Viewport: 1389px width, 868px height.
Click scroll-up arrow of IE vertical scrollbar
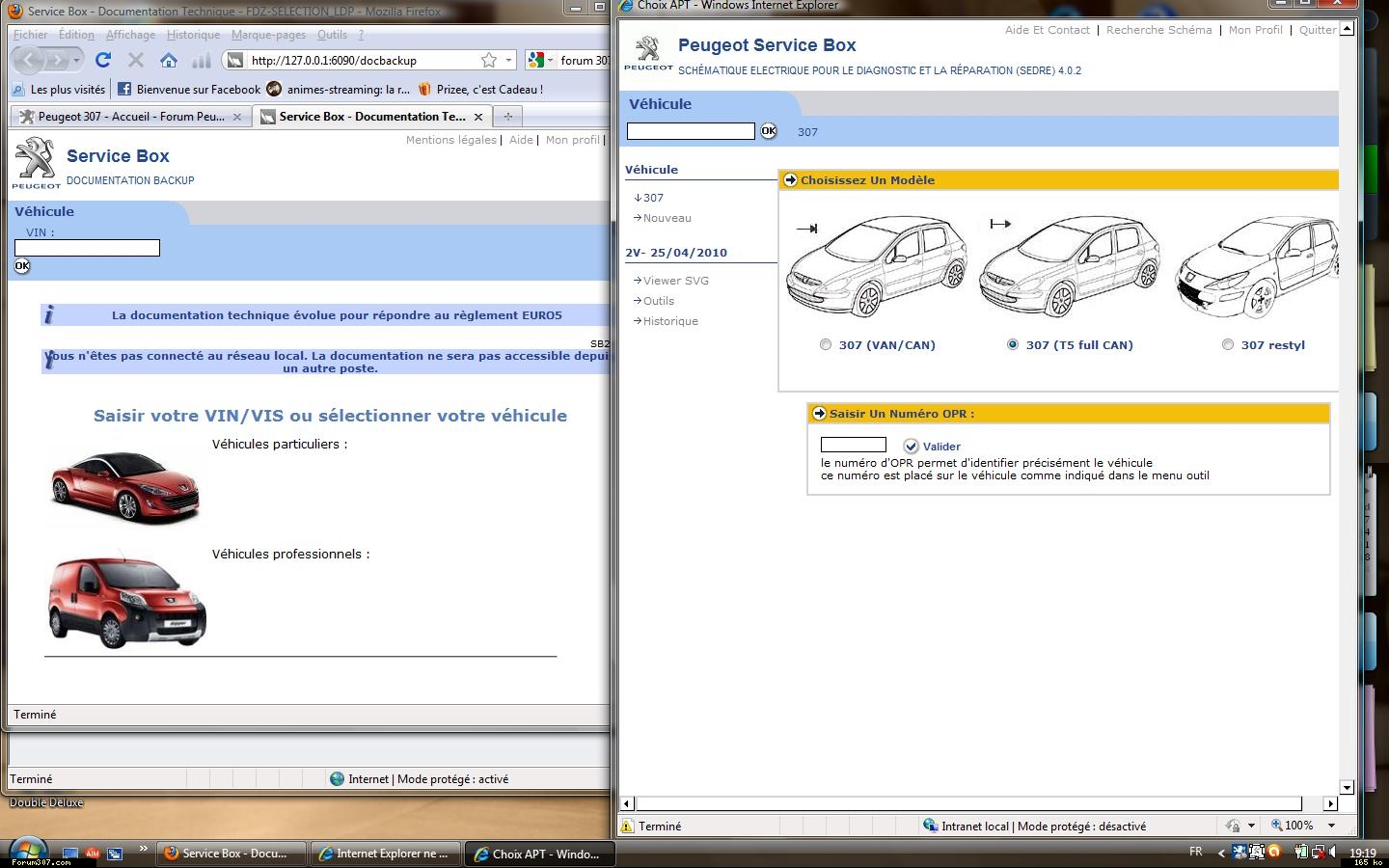pos(1348,28)
